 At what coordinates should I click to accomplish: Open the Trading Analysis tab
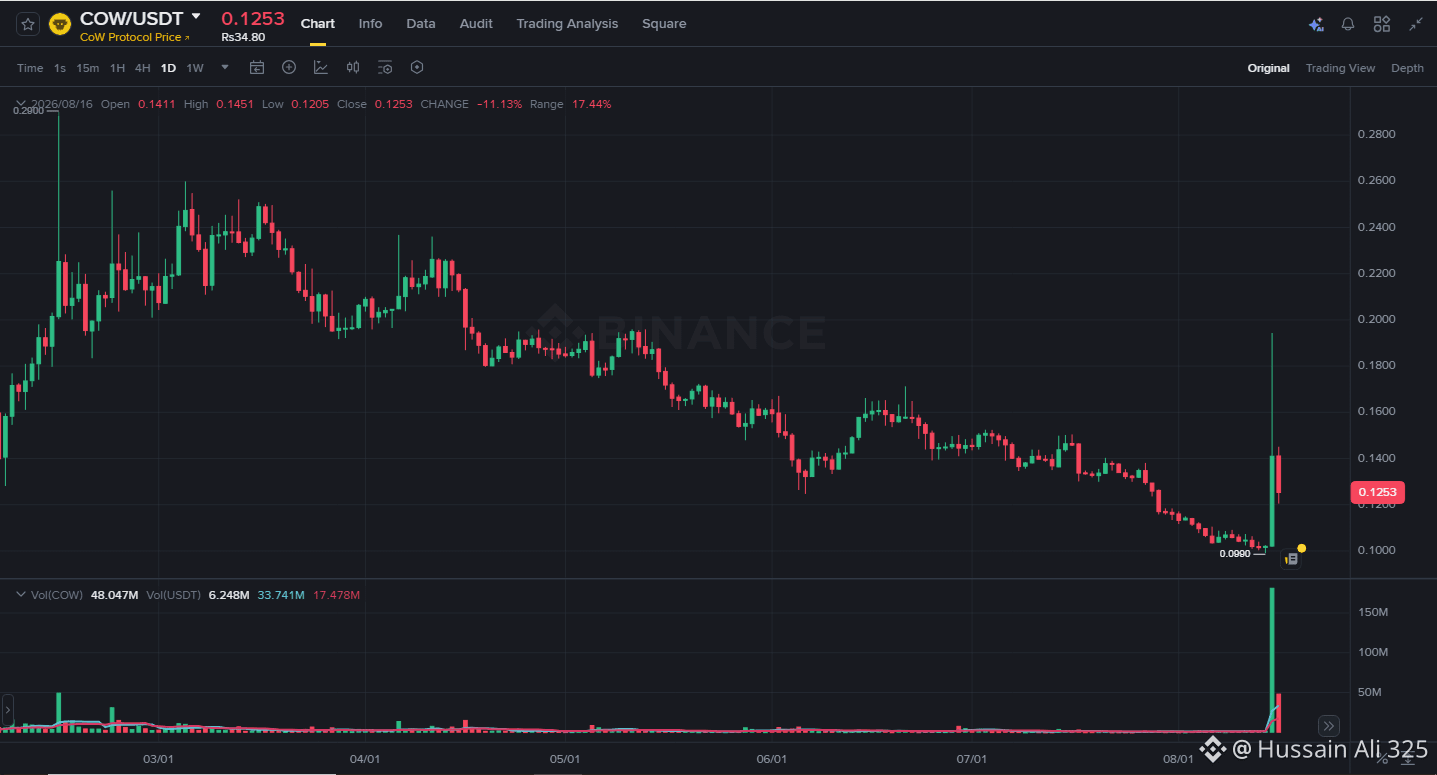coord(567,24)
